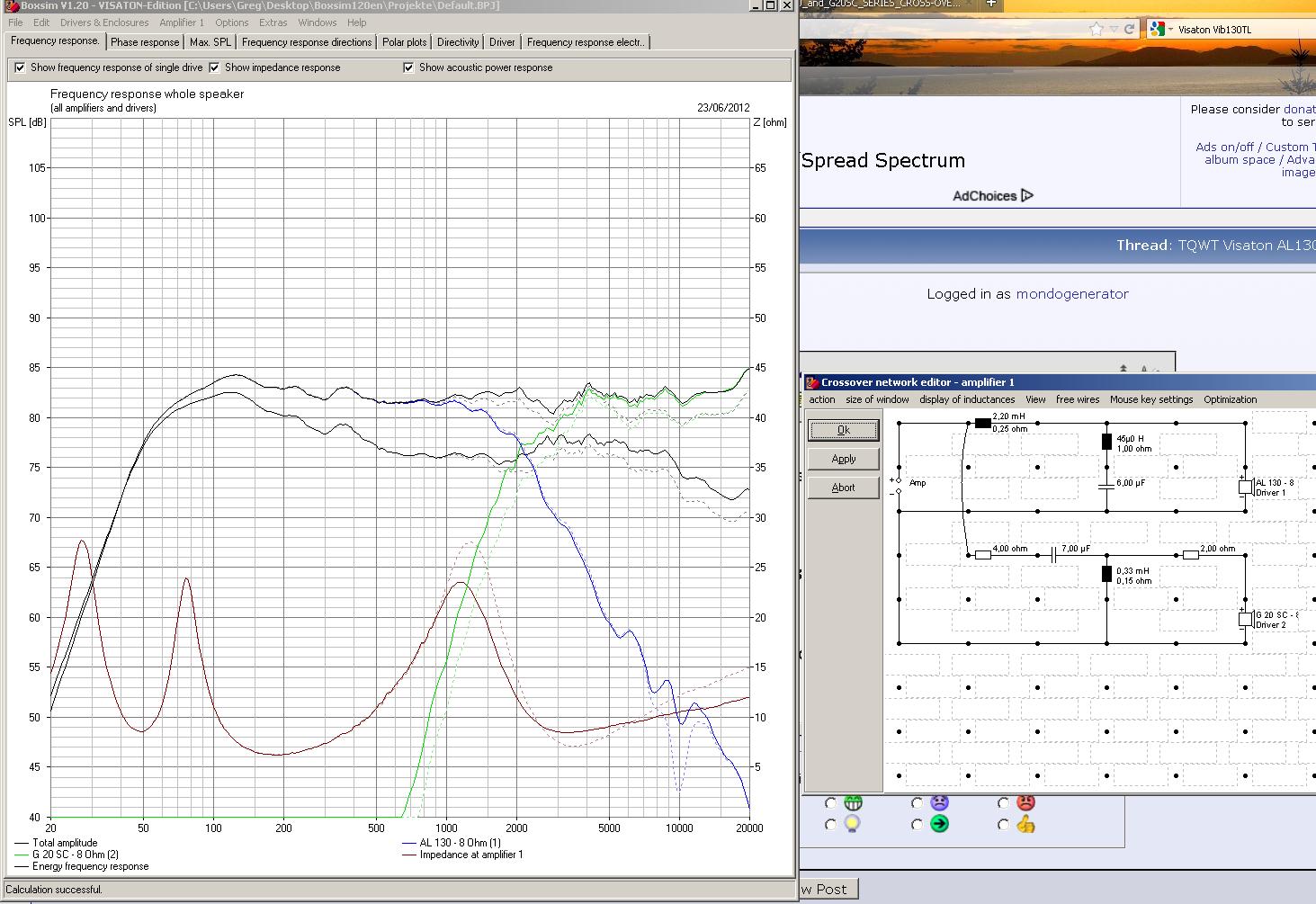Reload the browser page
The image size is (1316, 904).
(x=1129, y=29)
